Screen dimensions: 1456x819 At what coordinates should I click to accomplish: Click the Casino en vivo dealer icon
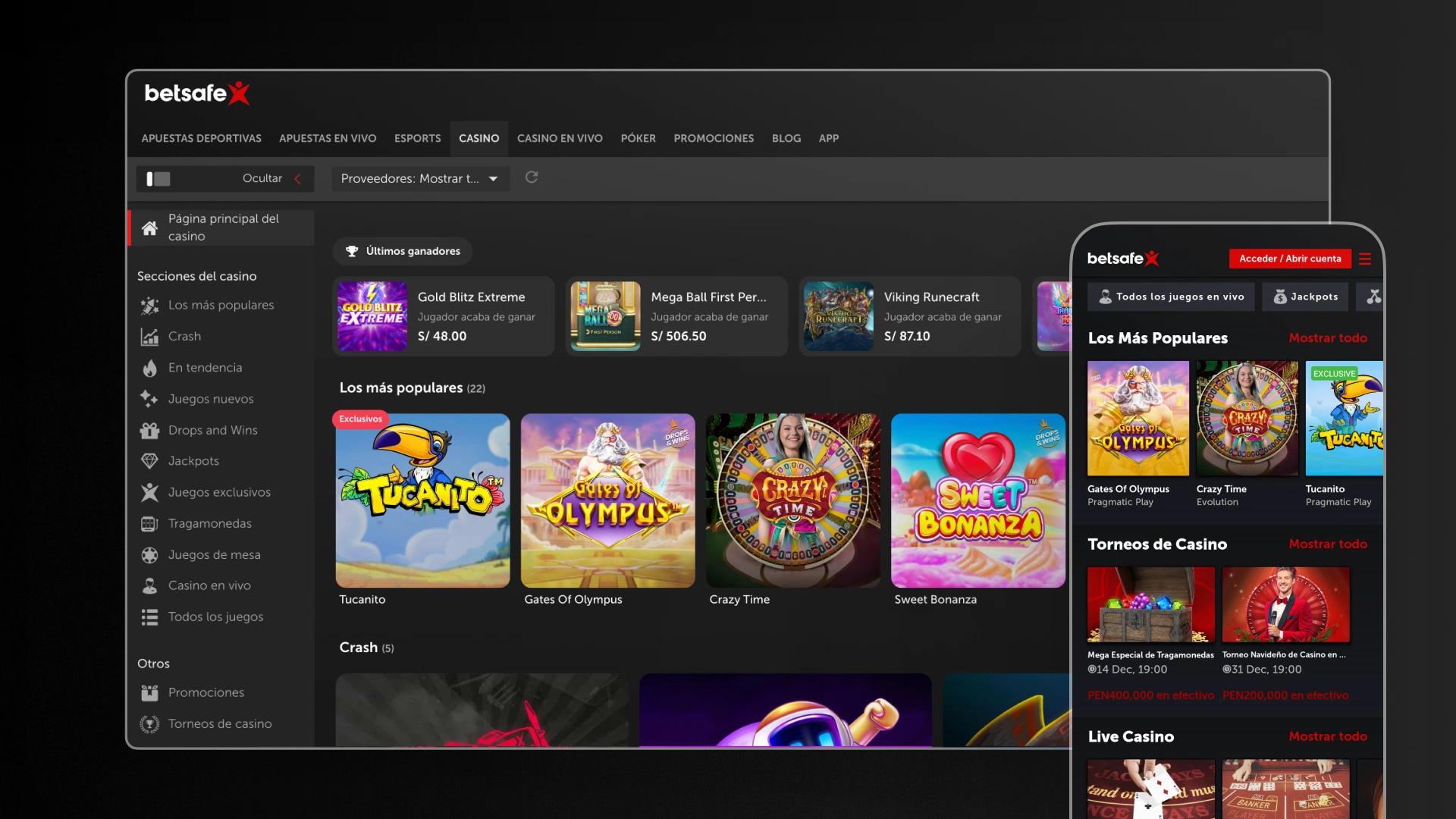pyautogui.click(x=149, y=585)
